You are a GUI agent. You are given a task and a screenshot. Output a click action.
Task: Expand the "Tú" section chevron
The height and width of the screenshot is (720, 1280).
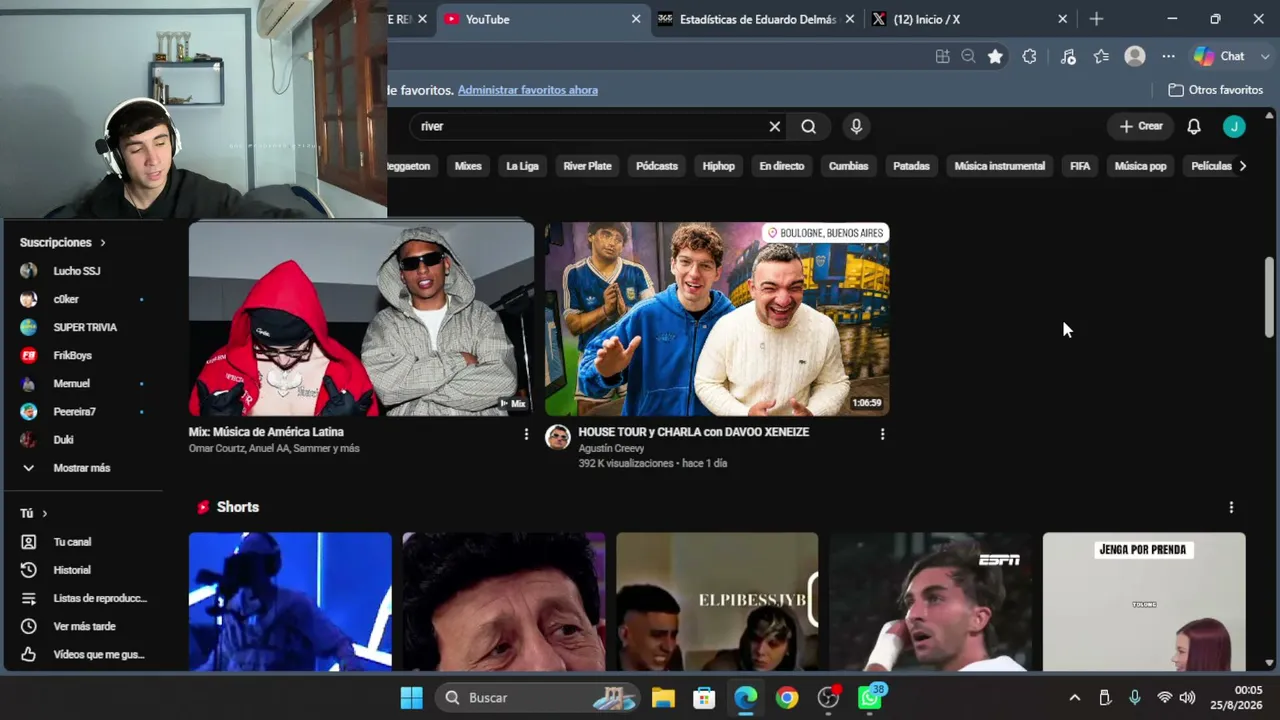click(x=44, y=514)
